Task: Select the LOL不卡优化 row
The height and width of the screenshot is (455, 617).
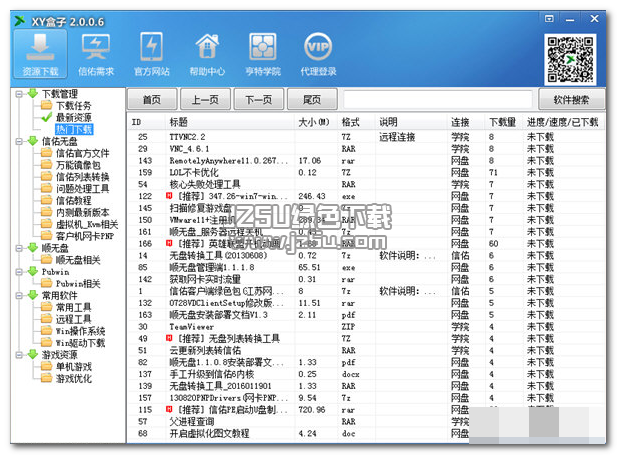Action: (x=366, y=172)
